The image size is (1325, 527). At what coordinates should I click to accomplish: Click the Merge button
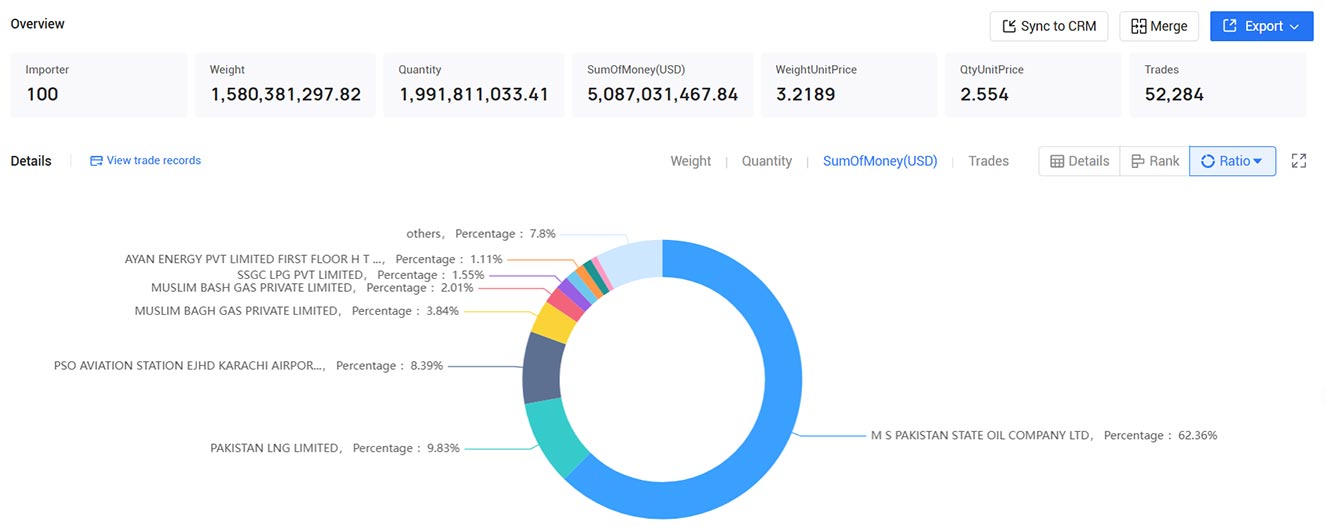1159,26
